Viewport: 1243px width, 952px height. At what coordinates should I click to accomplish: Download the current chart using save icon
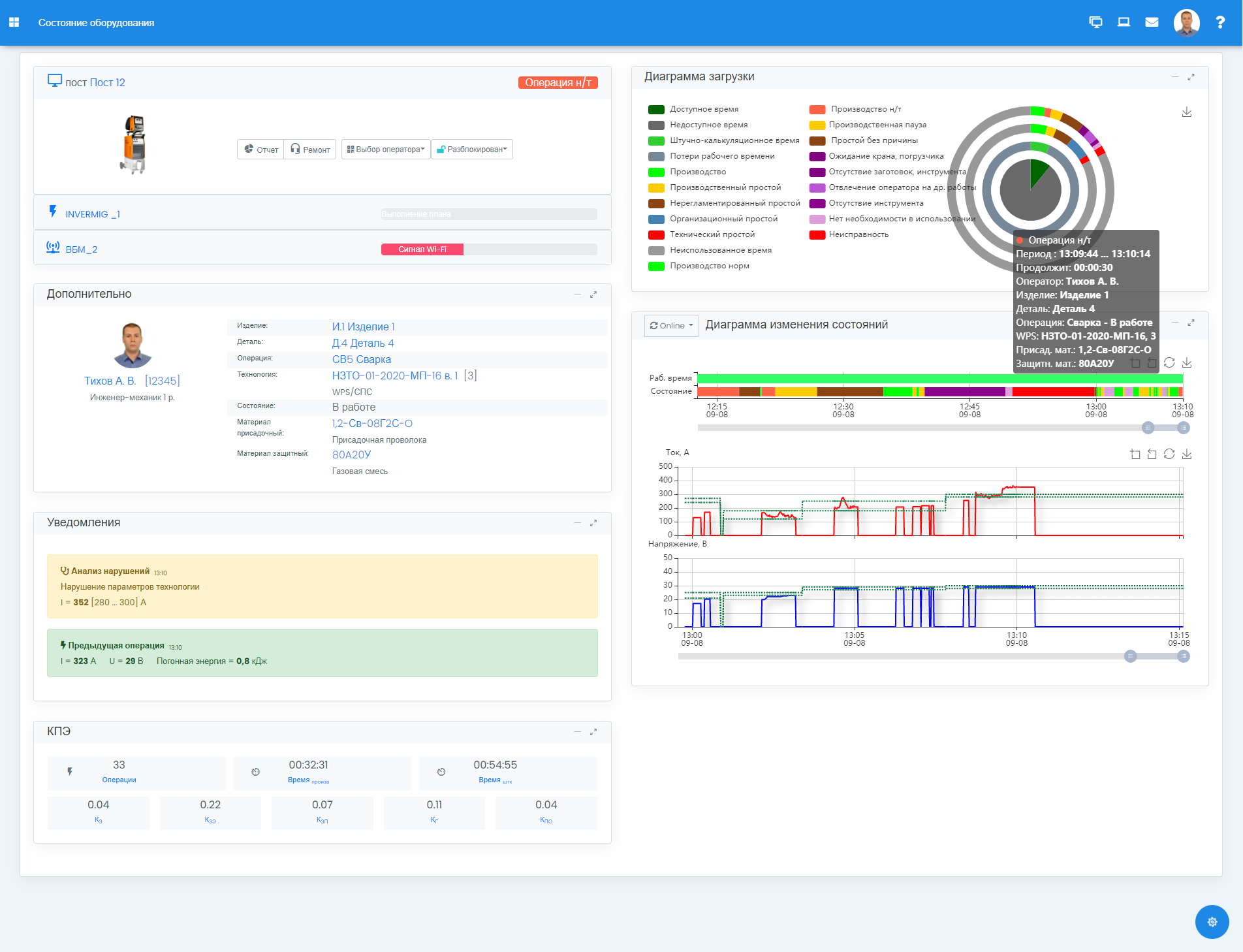click(1186, 454)
